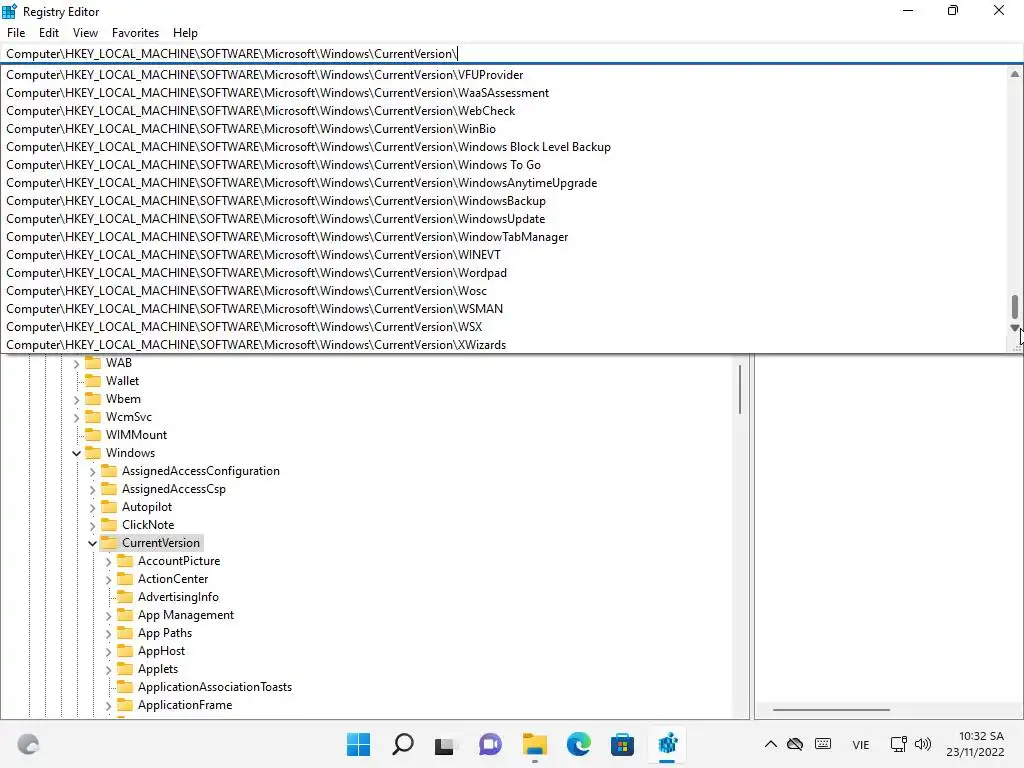1024x768 pixels.
Task: Open Microsoft Store from taskbar
Action: (x=622, y=744)
